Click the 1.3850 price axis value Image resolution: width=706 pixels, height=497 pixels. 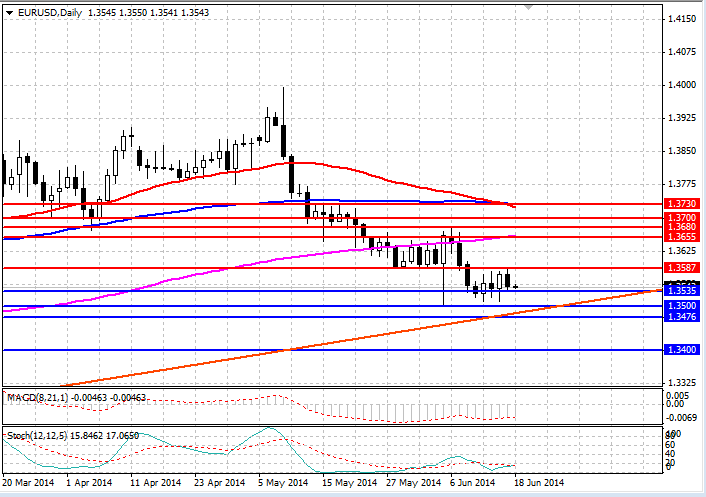pos(682,151)
